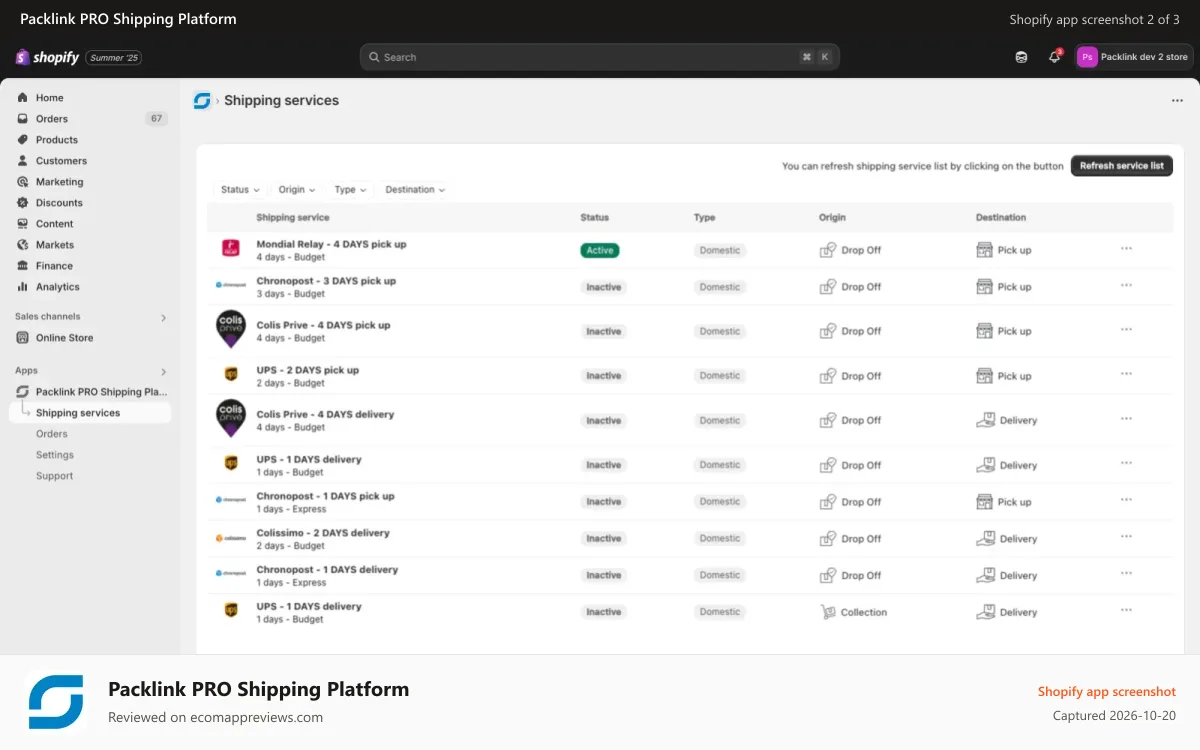Click the Content icon in sidebar
1200x750 pixels.
[x=23, y=224]
